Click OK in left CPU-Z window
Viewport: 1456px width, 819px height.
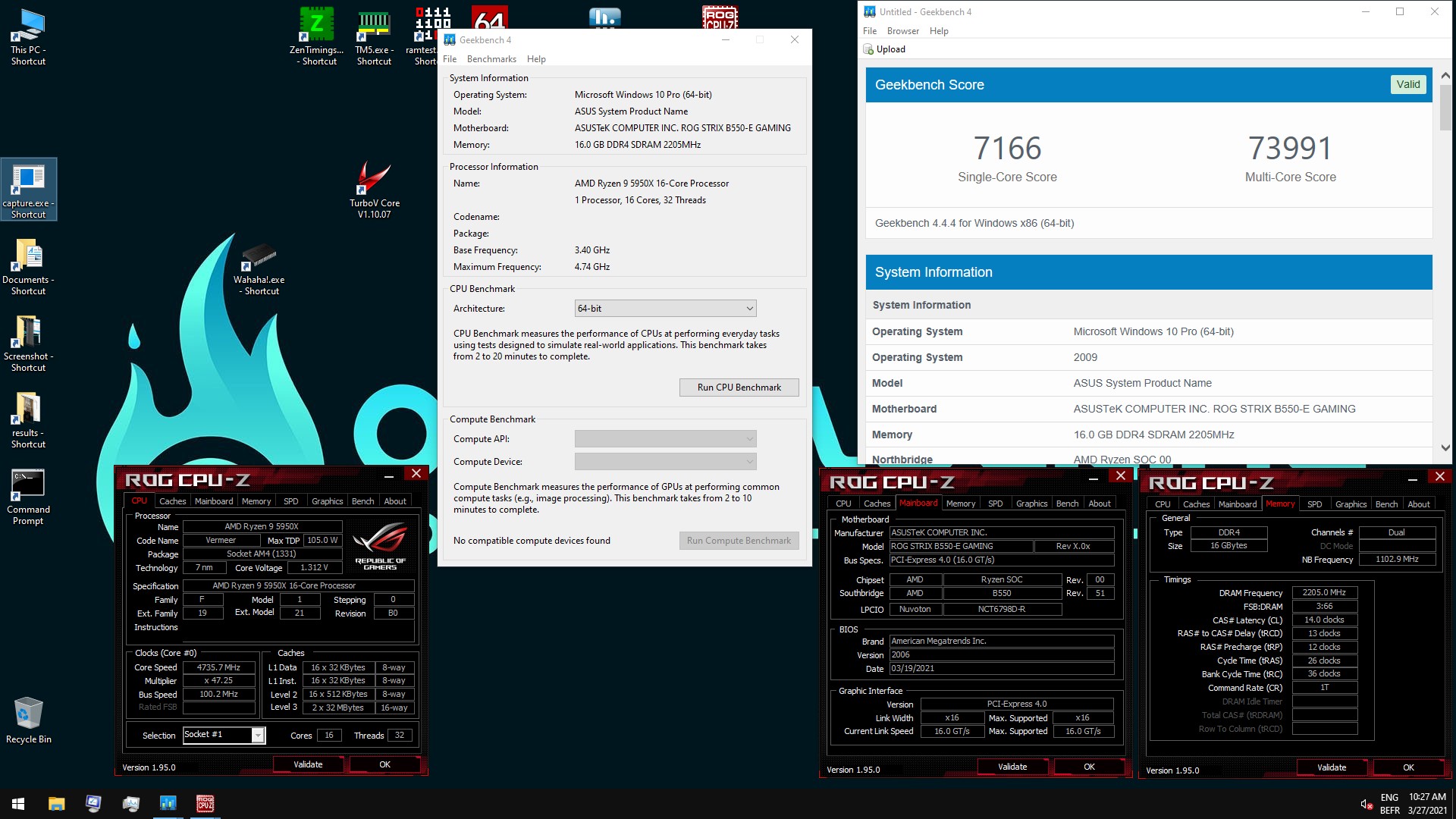tap(384, 764)
